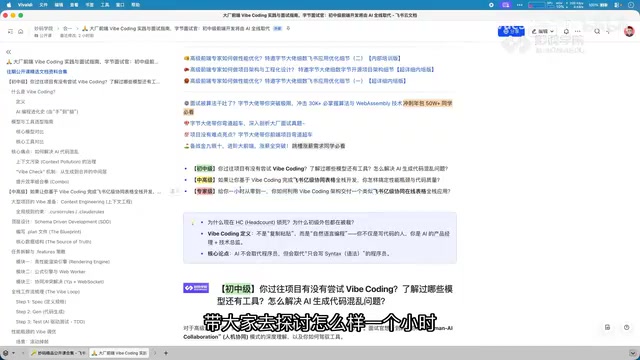Go to Context Engineering outline item
Image resolution: width=640 pixels, height=360 pixels.
point(71,202)
